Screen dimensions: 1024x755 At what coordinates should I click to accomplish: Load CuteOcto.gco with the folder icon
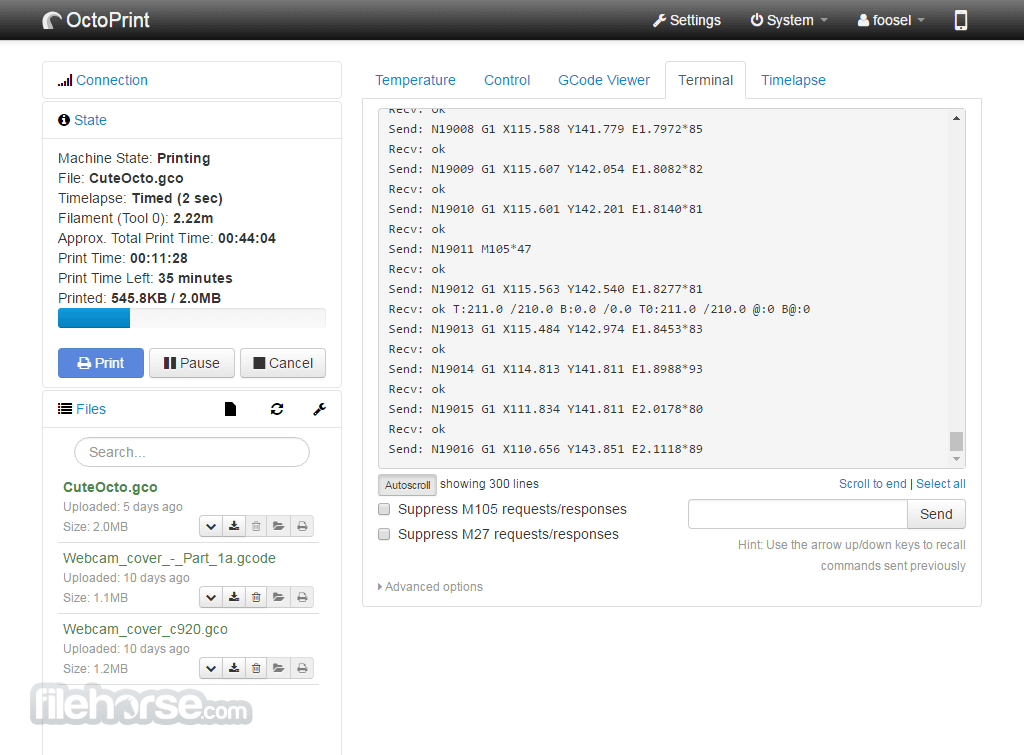(279, 526)
